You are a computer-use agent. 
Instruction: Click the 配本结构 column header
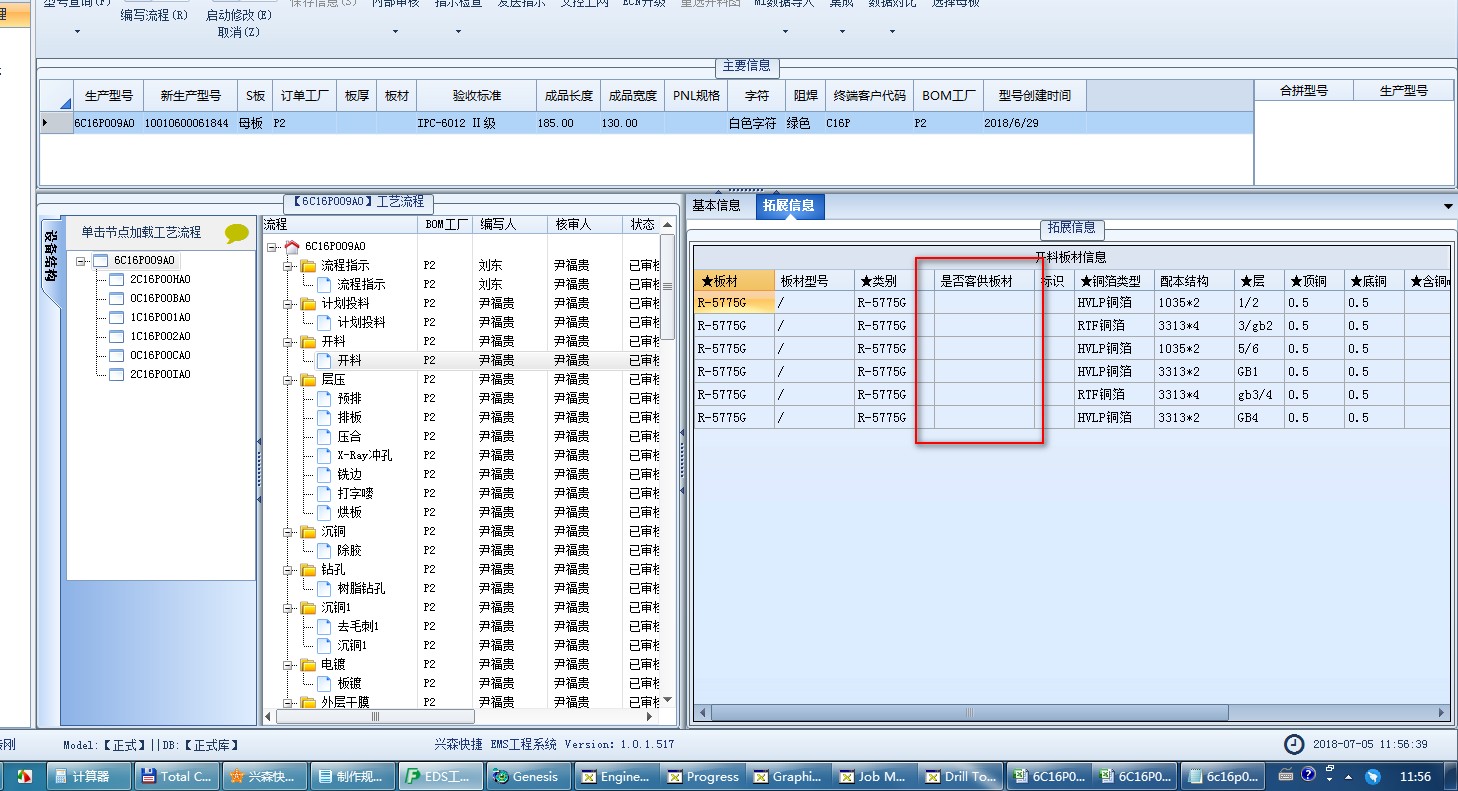pyautogui.click(x=1193, y=281)
